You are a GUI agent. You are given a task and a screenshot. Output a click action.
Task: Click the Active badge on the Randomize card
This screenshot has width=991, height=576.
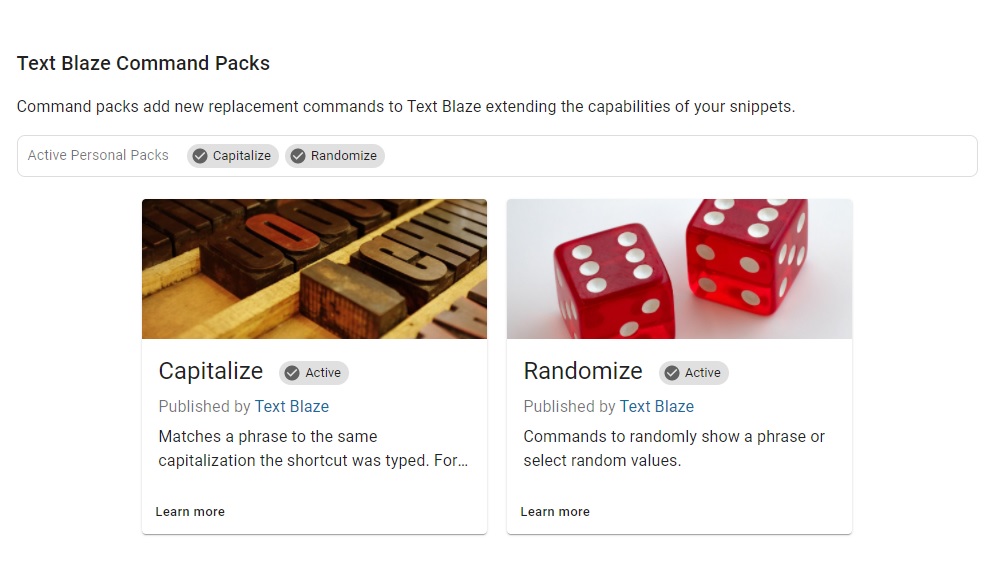(x=694, y=373)
